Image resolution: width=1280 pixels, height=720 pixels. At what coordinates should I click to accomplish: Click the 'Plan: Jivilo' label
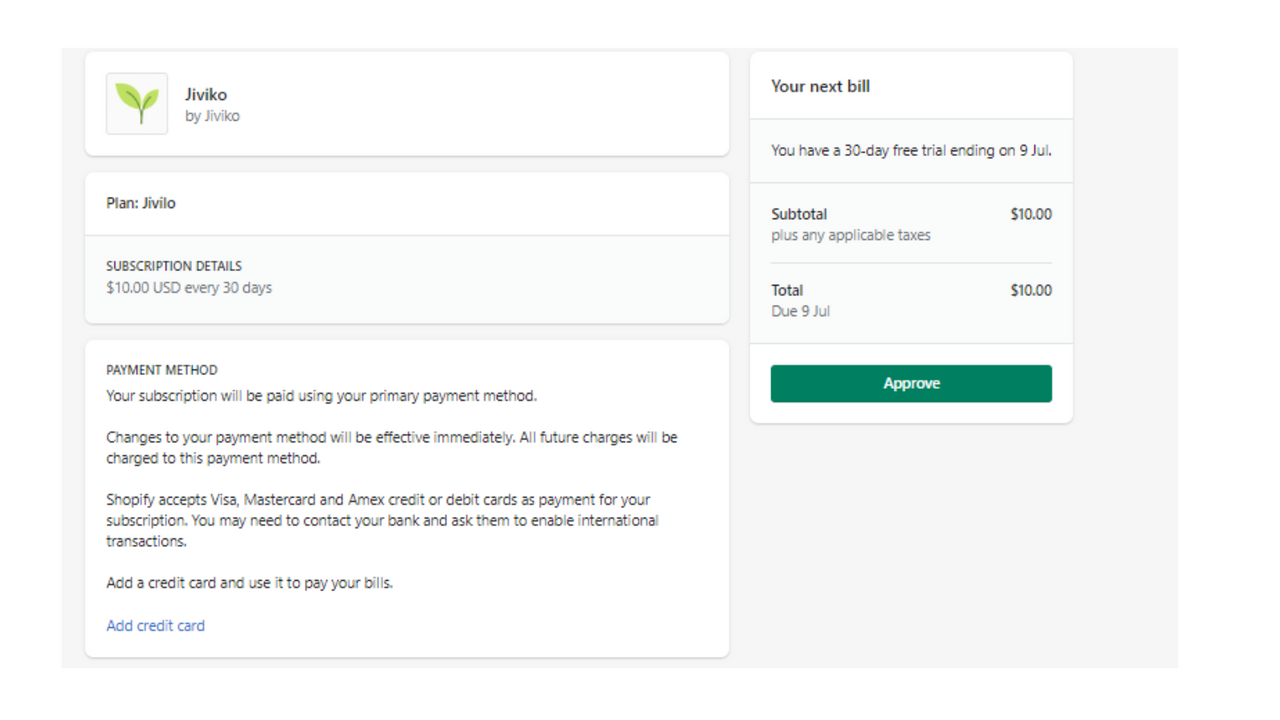[x=141, y=203]
